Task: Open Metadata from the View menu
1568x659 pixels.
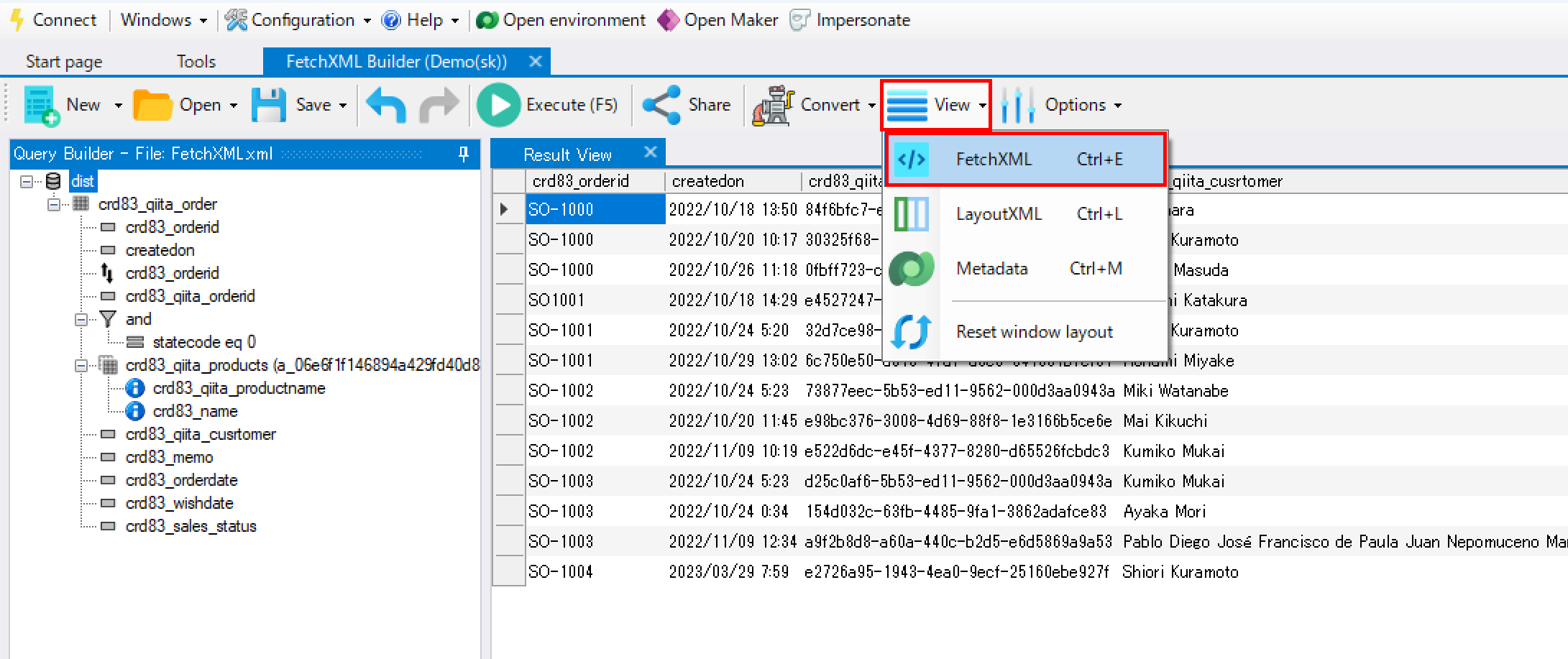Action: (x=992, y=268)
